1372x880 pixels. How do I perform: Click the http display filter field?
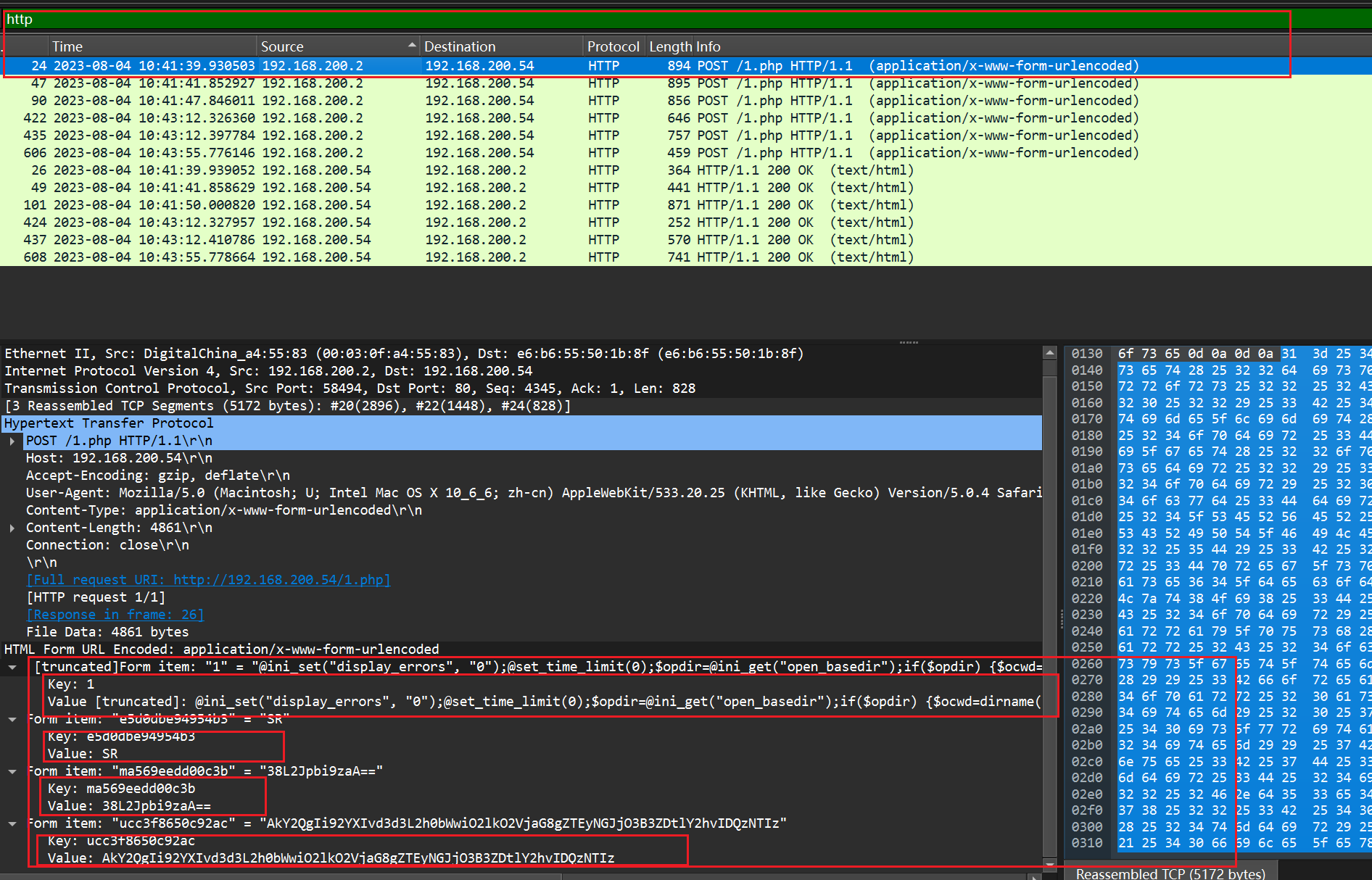pyautogui.click(x=686, y=20)
